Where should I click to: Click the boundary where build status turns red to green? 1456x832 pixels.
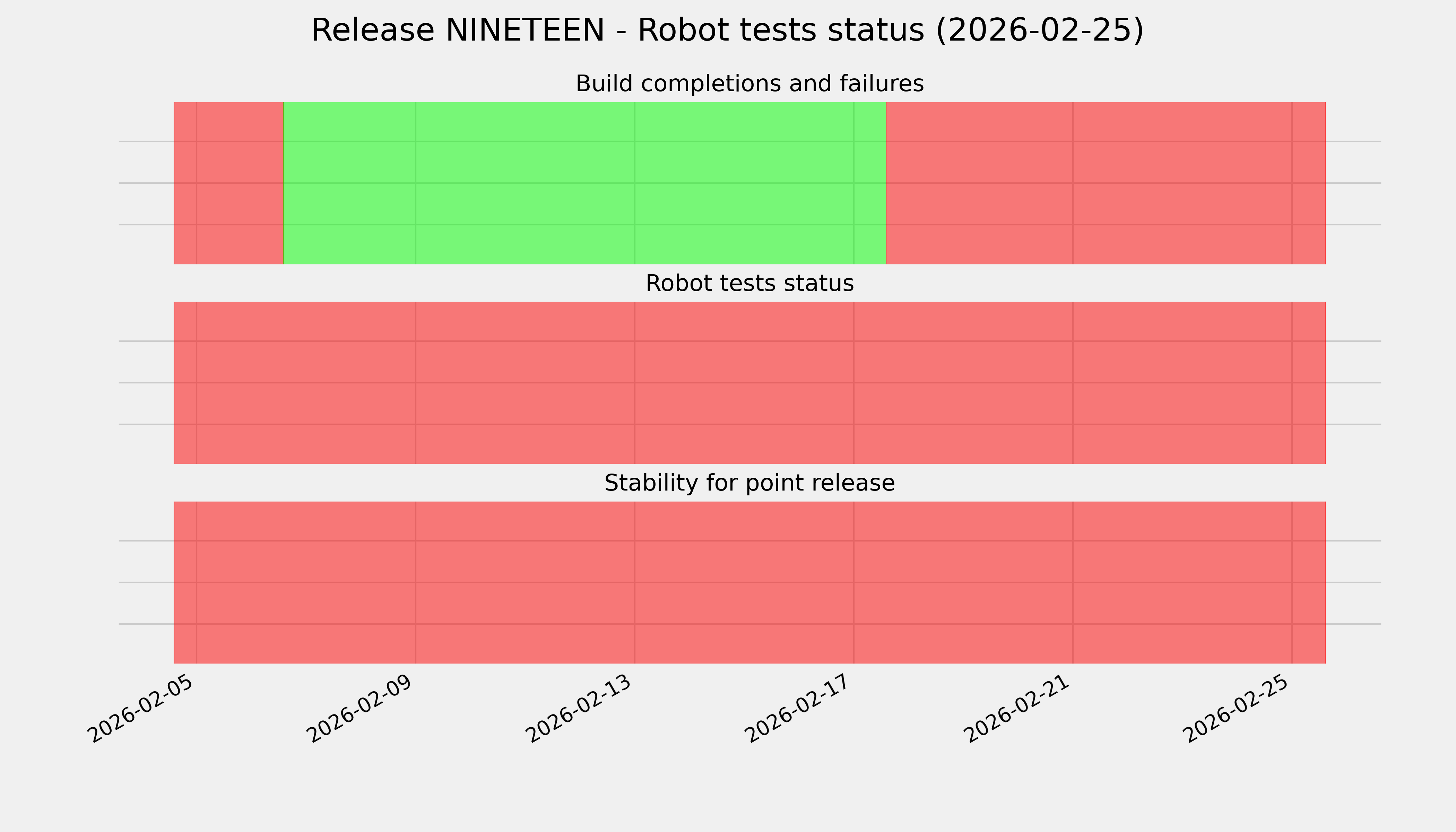coord(284,183)
